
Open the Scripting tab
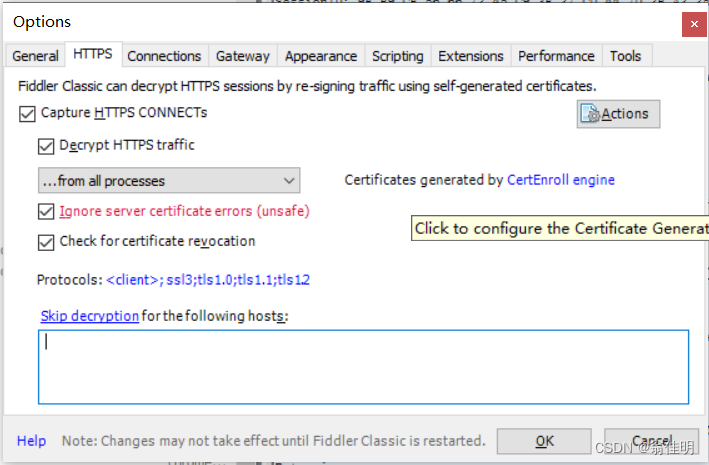pyautogui.click(x=398, y=56)
